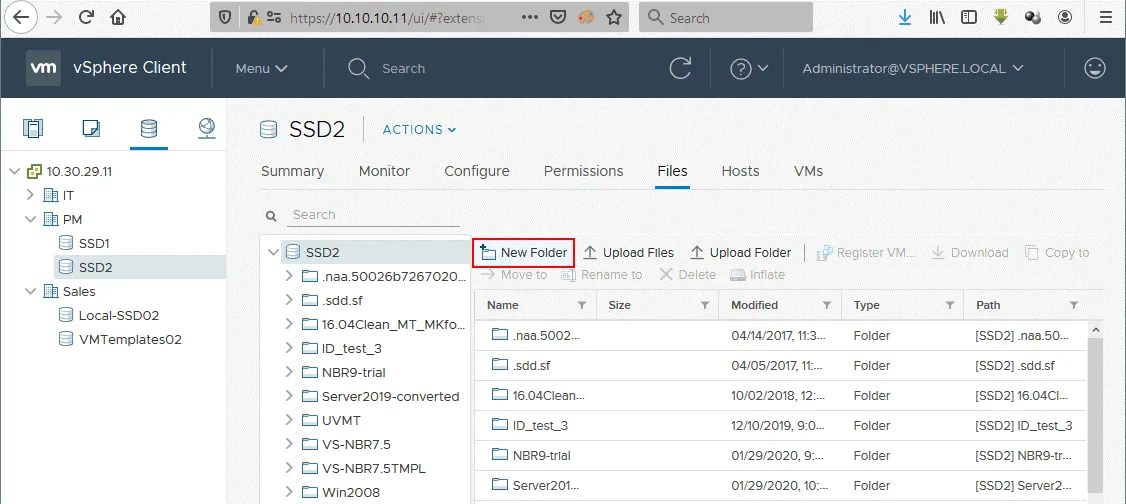
Task: Click filter icon in Modified column
Action: (x=827, y=305)
